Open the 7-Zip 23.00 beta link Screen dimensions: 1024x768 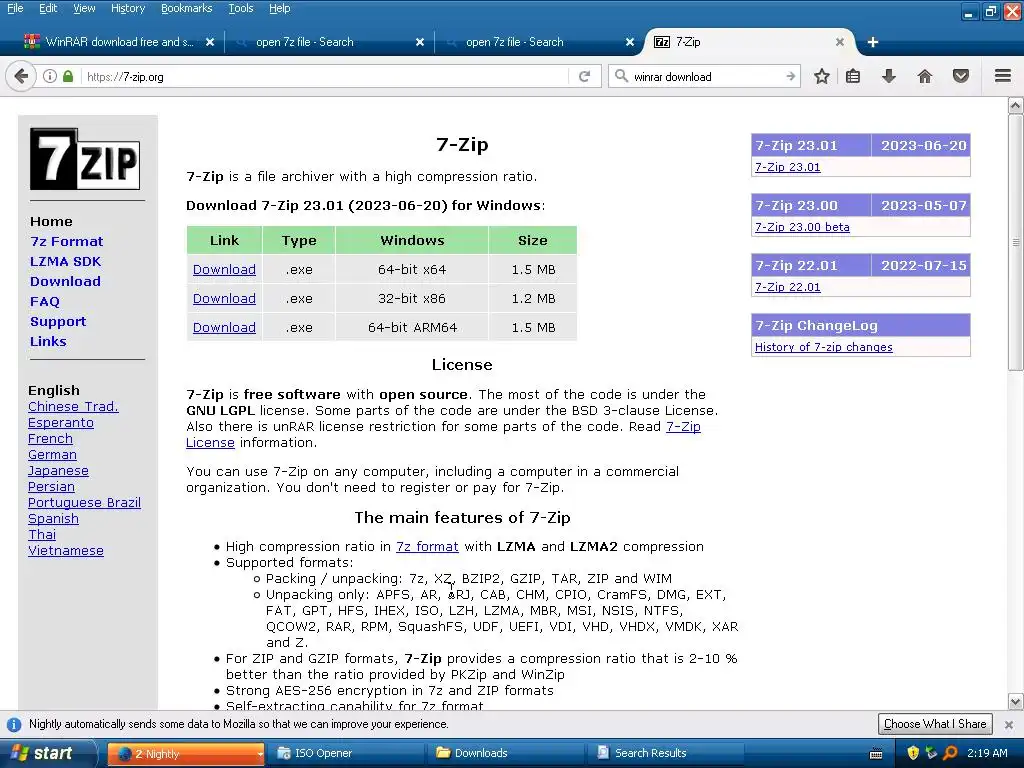pos(802,227)
